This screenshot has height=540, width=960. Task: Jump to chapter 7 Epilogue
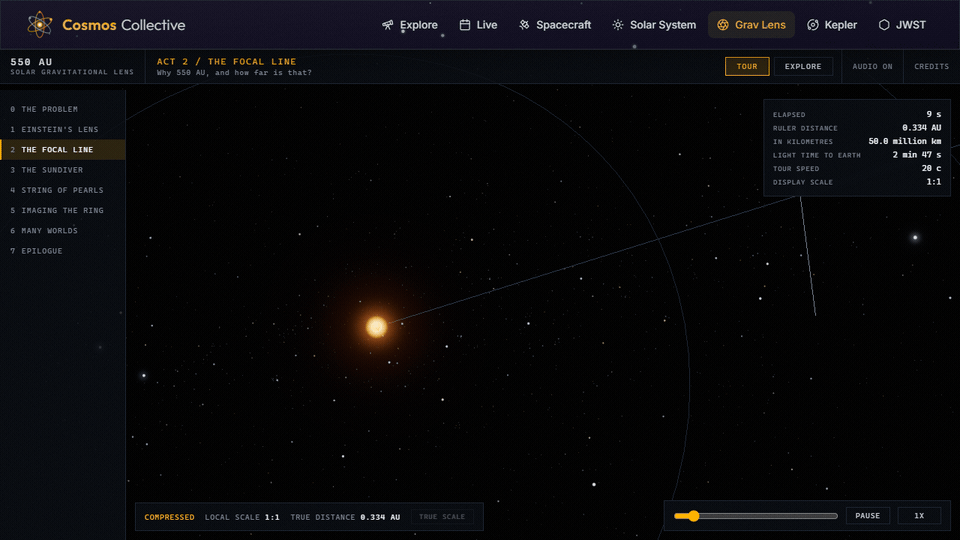click(63, 250)
